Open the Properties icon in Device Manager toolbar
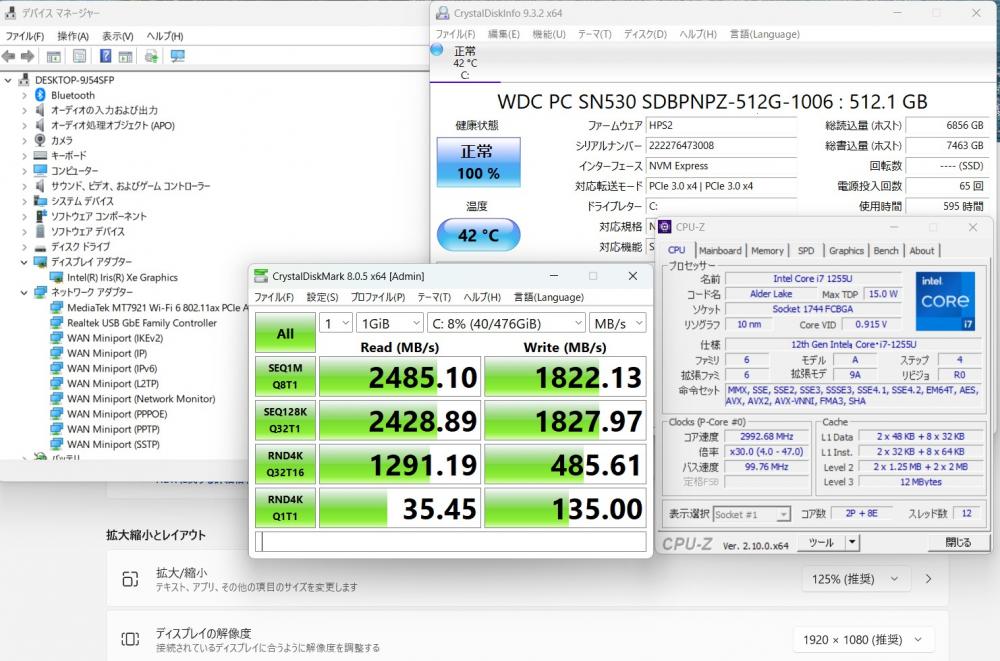The width and height of the screenshot is (1000, 661). tap(79, 56)
